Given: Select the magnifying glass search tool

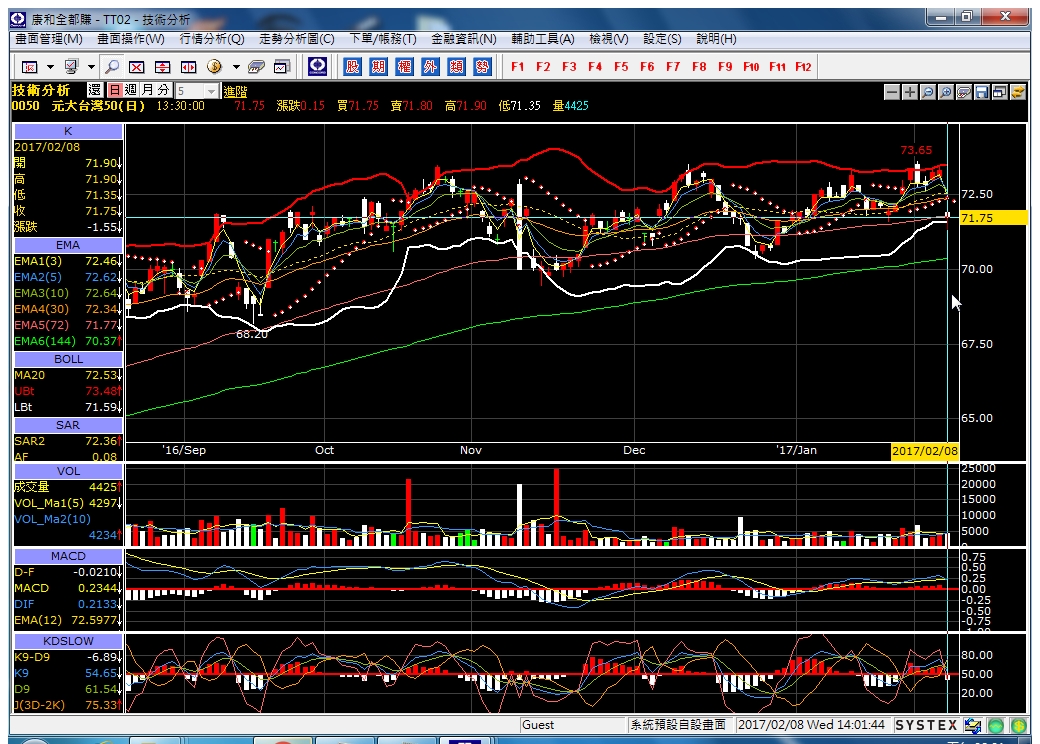Looking at the screenshot, I should pos(112,67).
